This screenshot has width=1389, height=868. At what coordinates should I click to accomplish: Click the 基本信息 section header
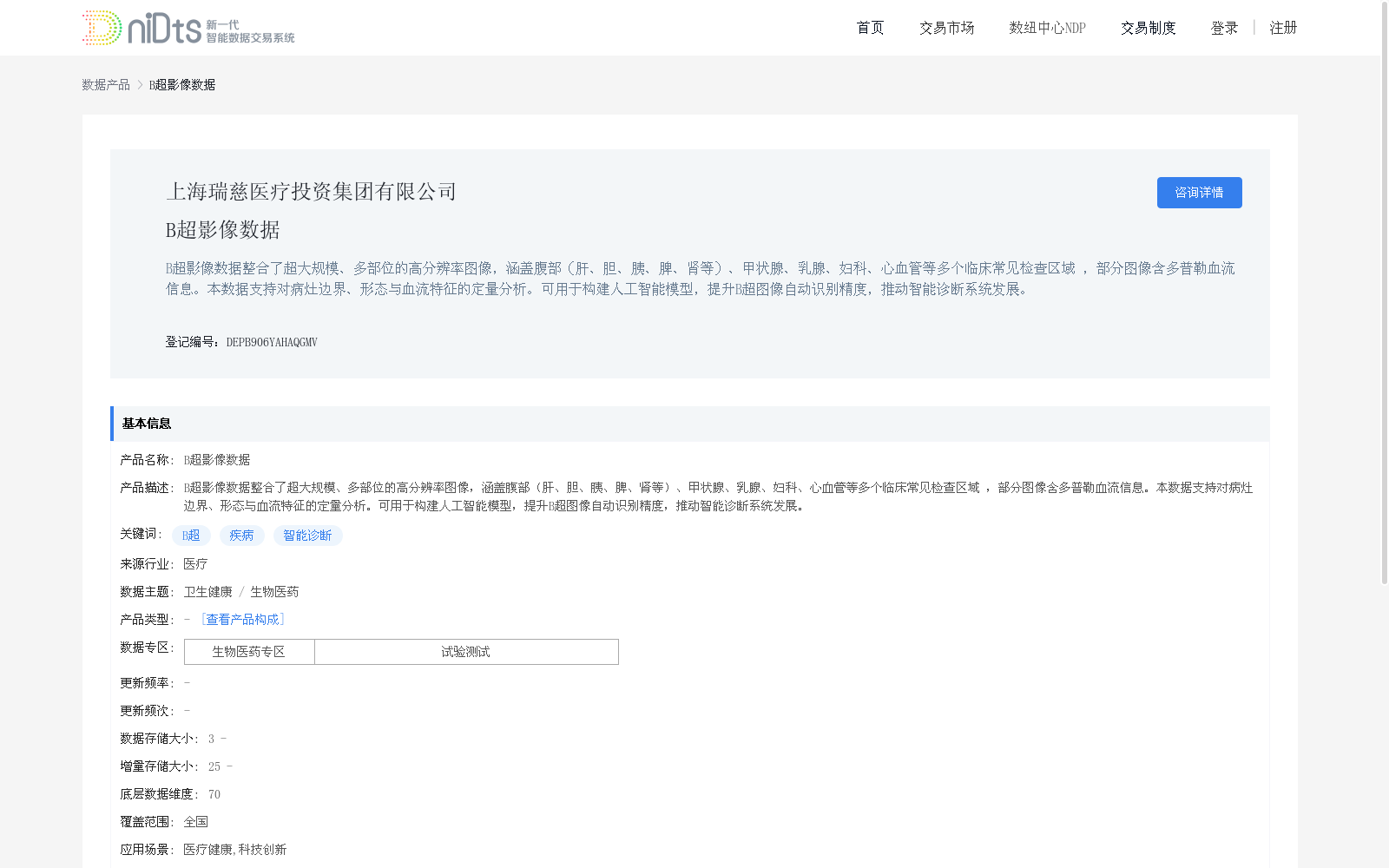pos(690,424)
